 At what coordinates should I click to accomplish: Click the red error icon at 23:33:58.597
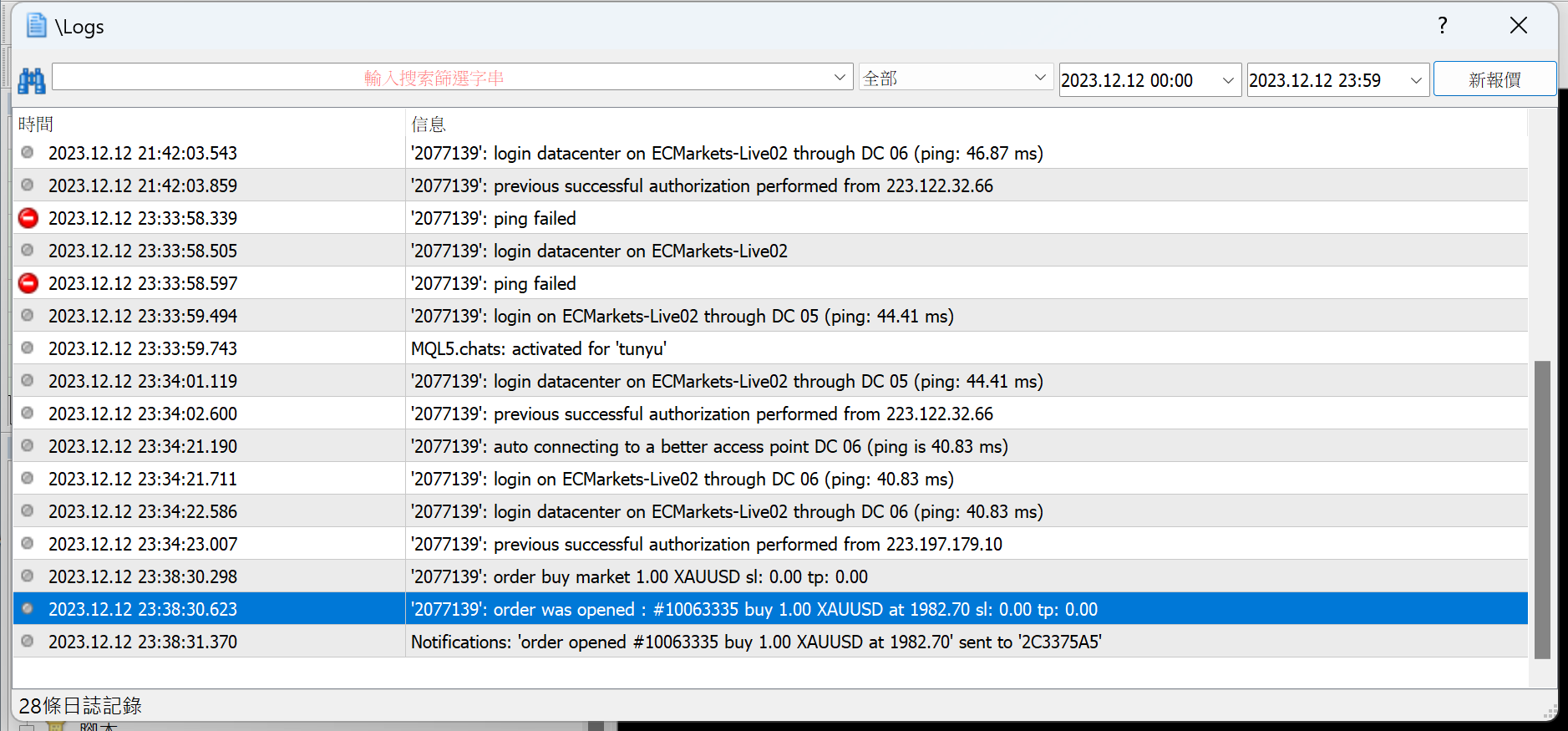pyautogui.click(x=28, y=283)
